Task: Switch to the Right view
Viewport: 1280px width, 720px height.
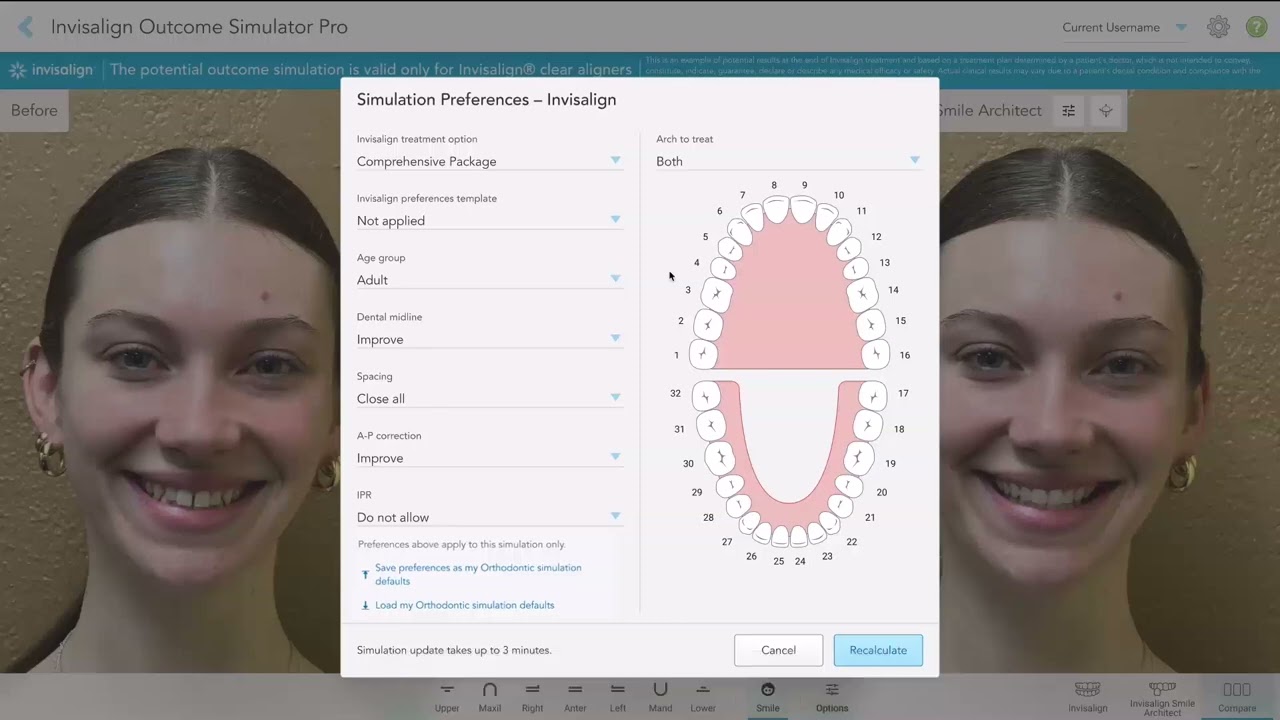Action: pyautogui.click(x=532, y=697)
